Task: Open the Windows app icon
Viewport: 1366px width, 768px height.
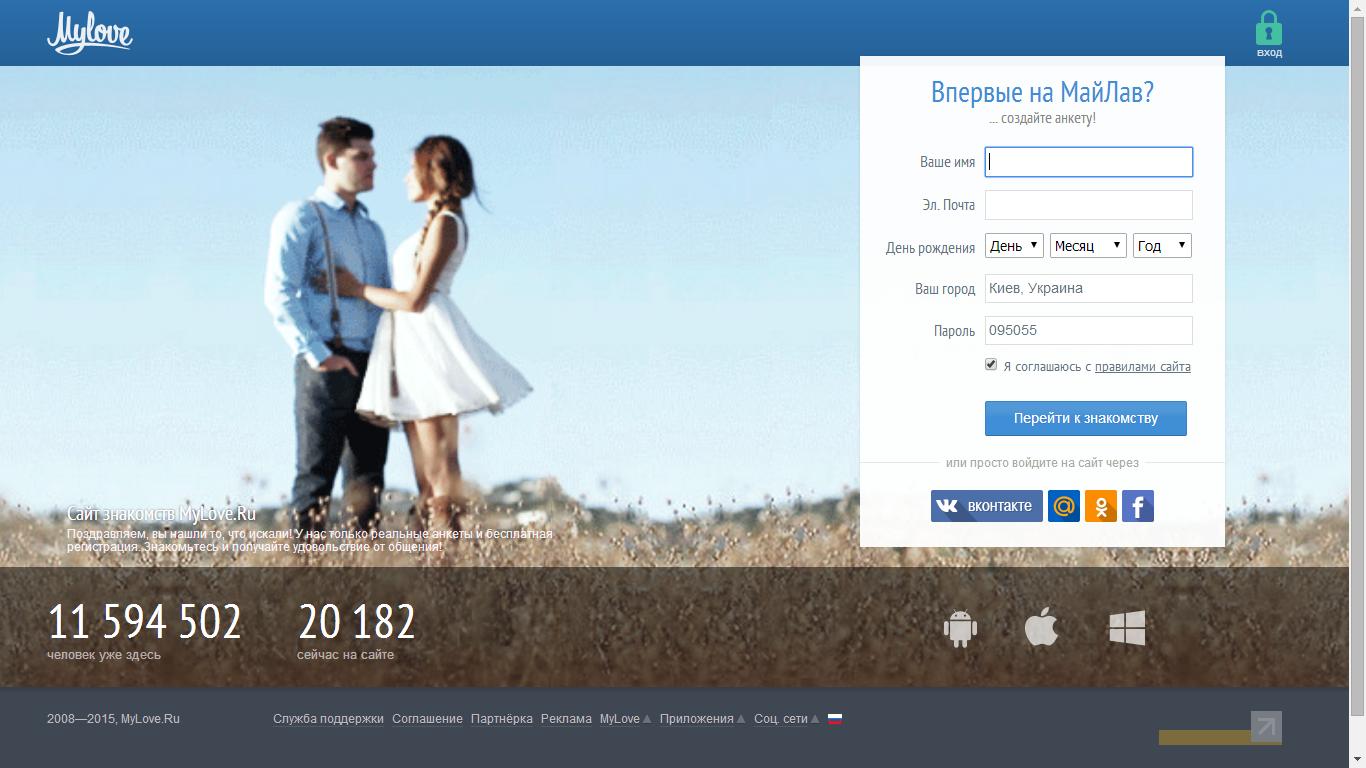Action: (x=1127, y=628)
